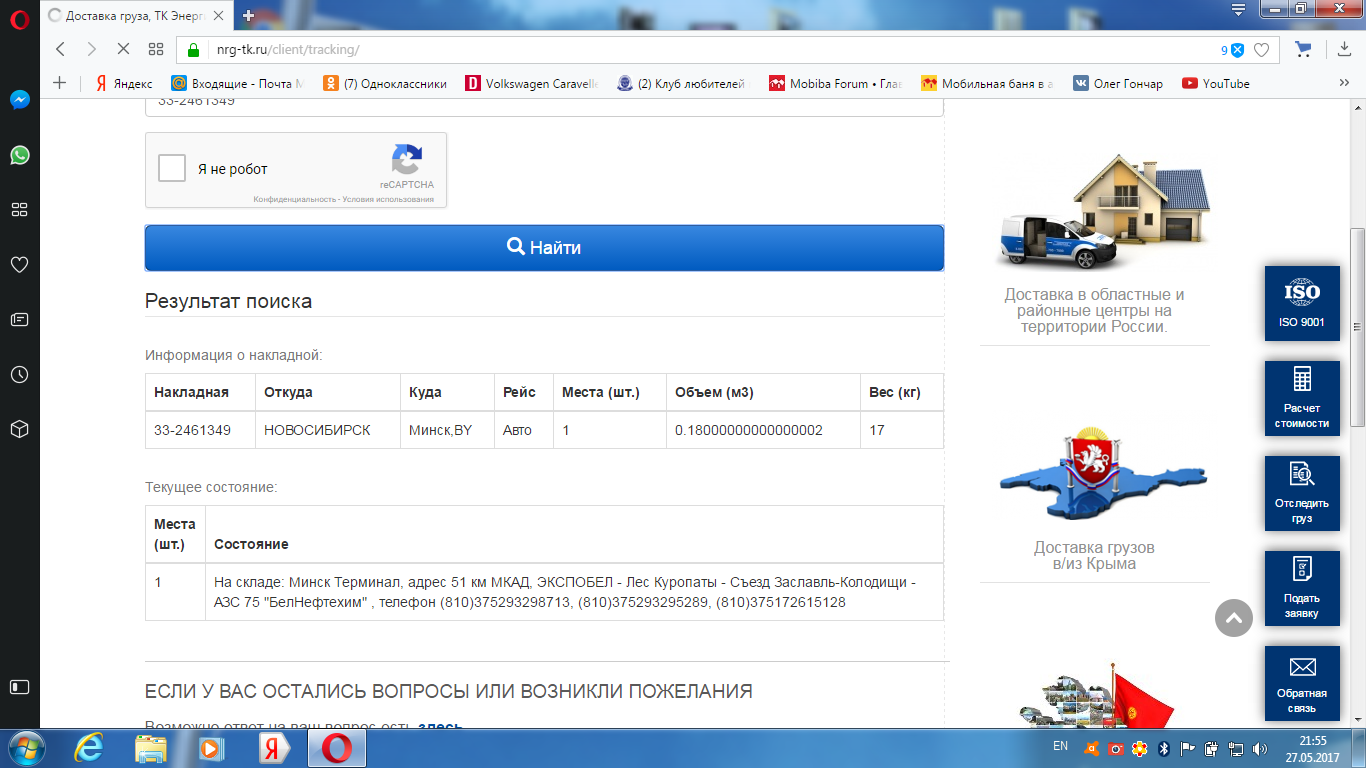
Task: Open Extensions cube icon in sidebar
Action: 19,429
